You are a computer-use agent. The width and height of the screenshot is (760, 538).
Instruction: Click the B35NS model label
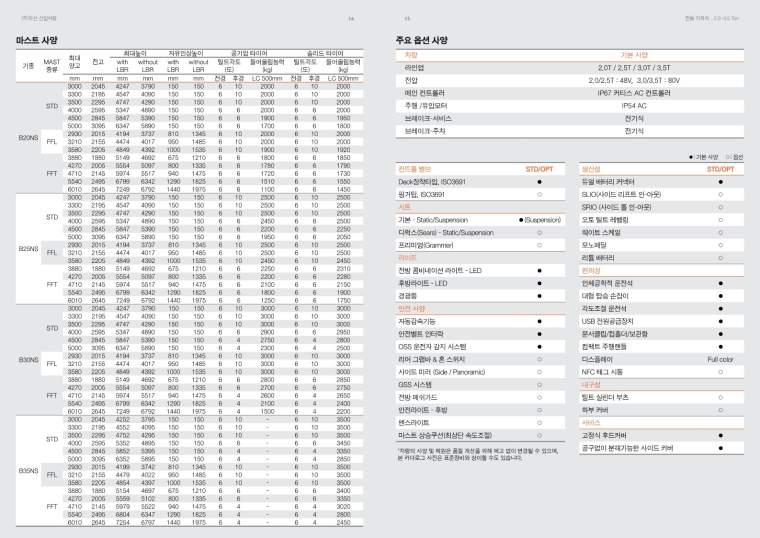(x=28, y=469)
